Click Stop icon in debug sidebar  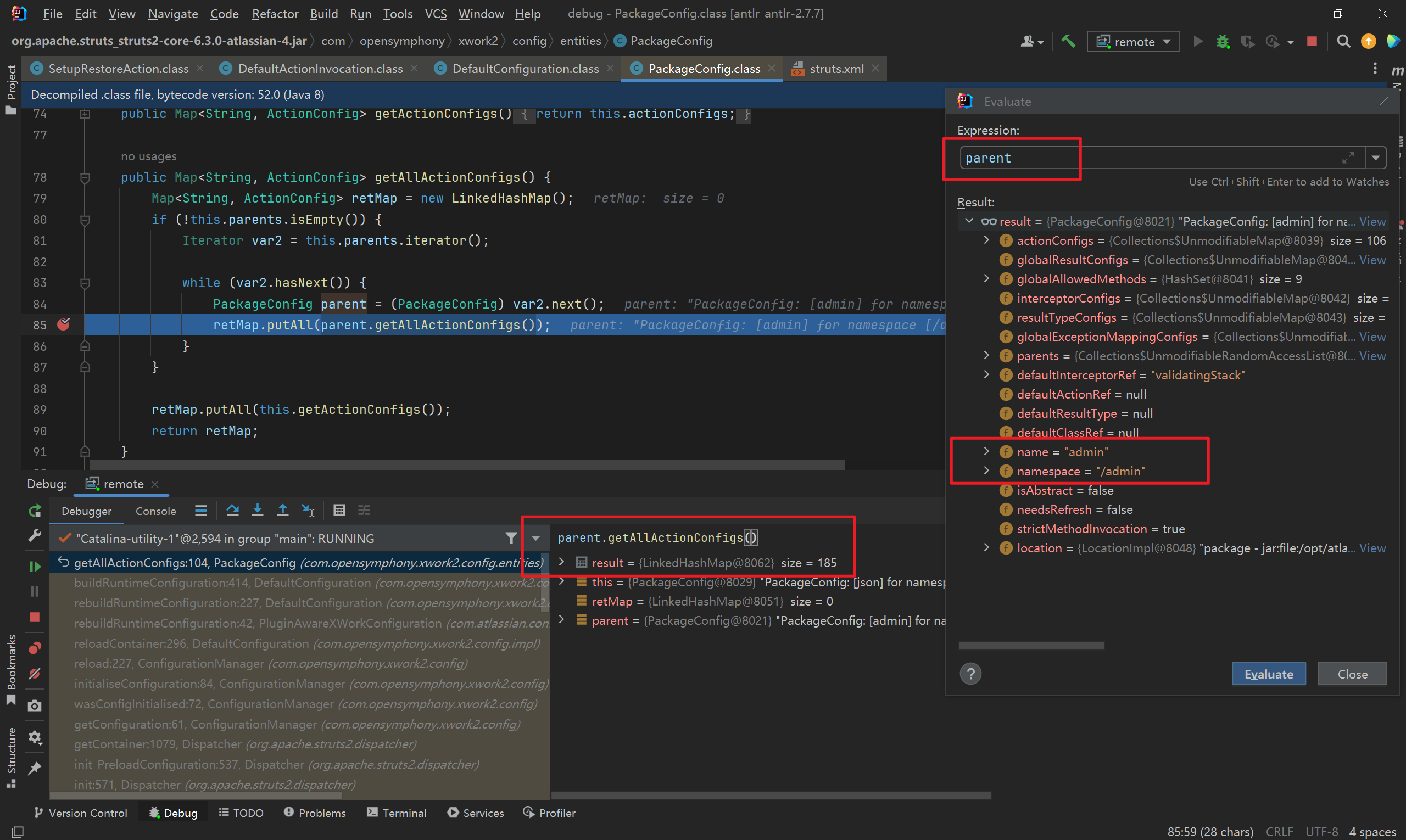[35, 617]
